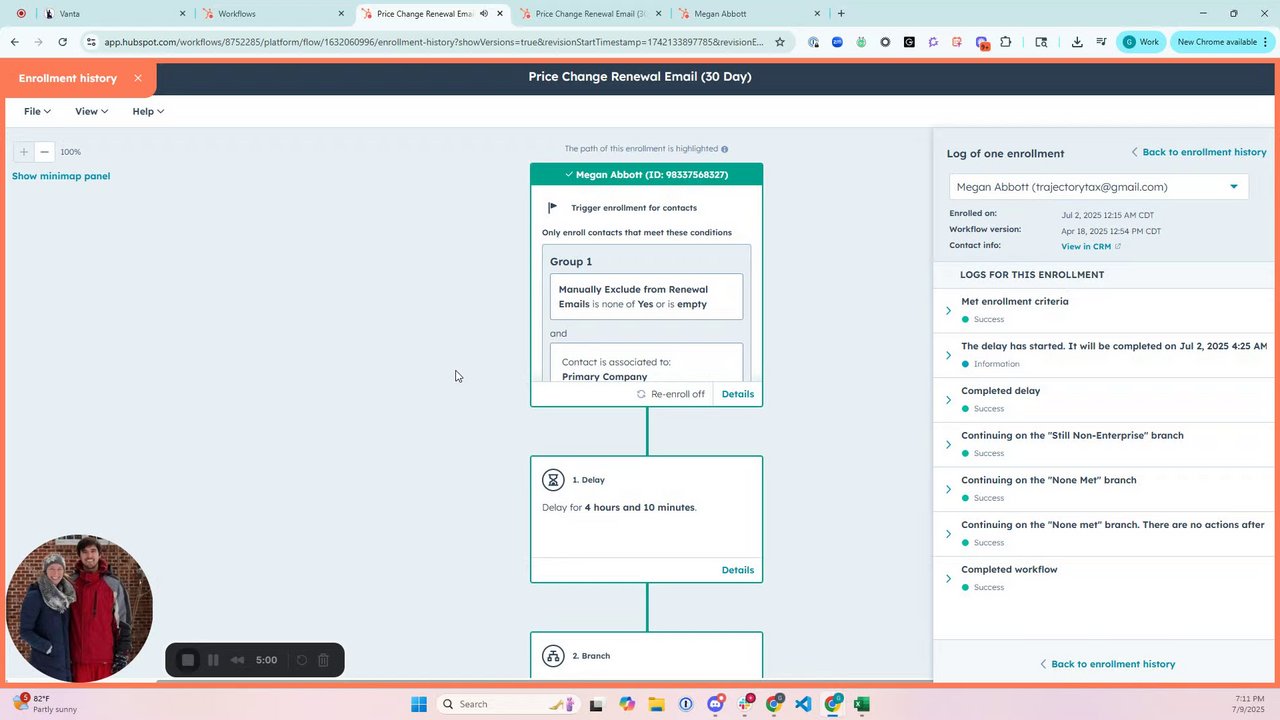Show the minimap panel
Viewport: 1280px width, 720px height.
pyautogui.click(x=61, y=176)
